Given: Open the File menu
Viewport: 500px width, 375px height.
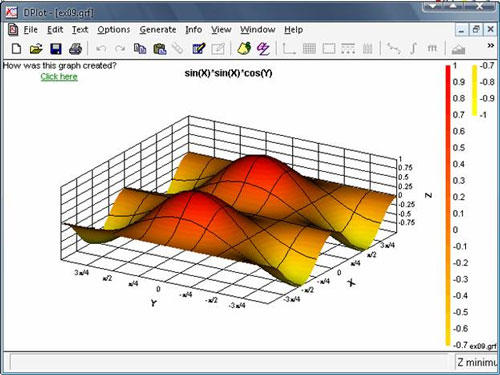Looking at the screenshot, I should 31,30.
